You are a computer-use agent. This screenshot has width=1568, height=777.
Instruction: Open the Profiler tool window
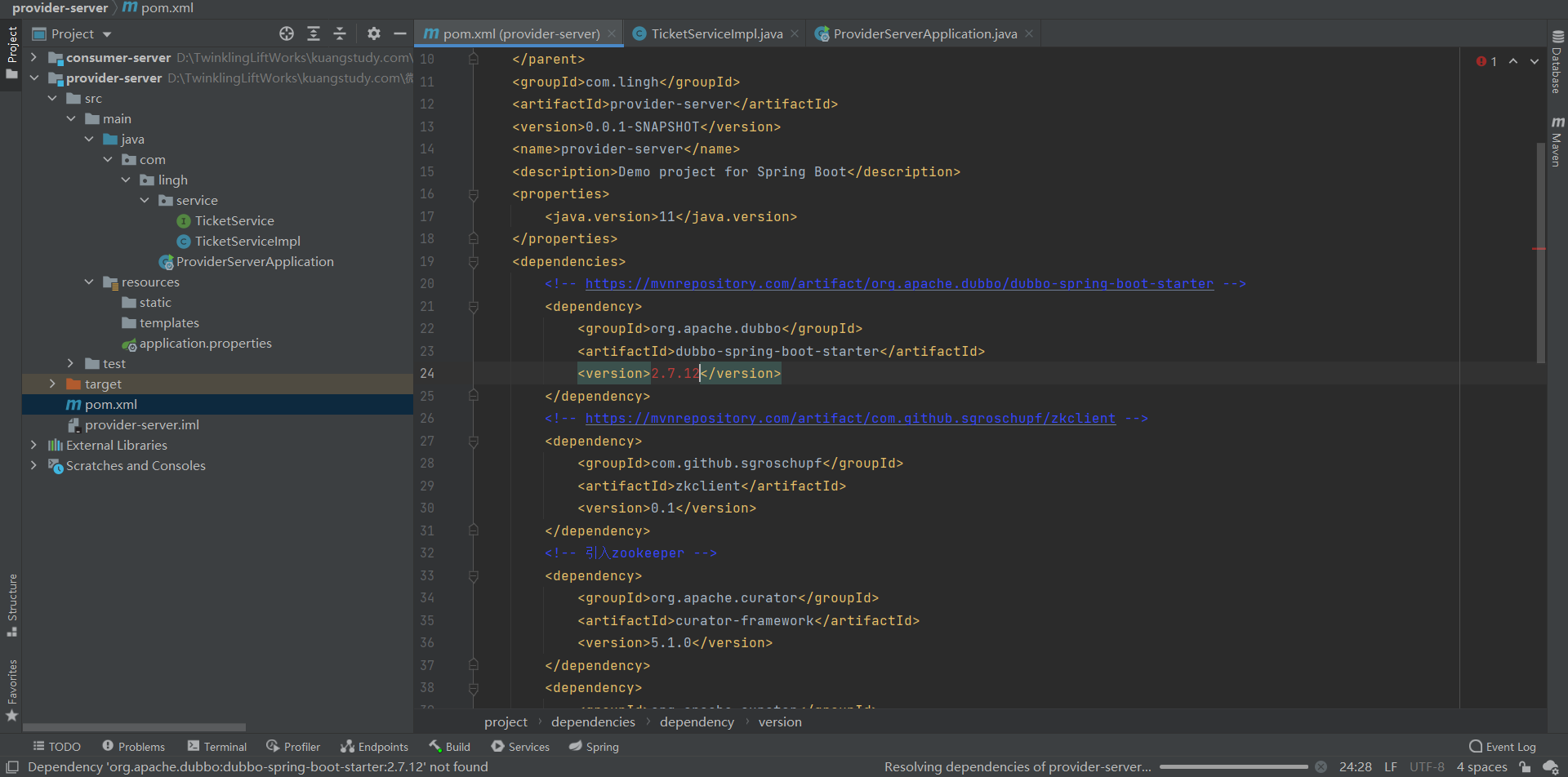(293, 746)
